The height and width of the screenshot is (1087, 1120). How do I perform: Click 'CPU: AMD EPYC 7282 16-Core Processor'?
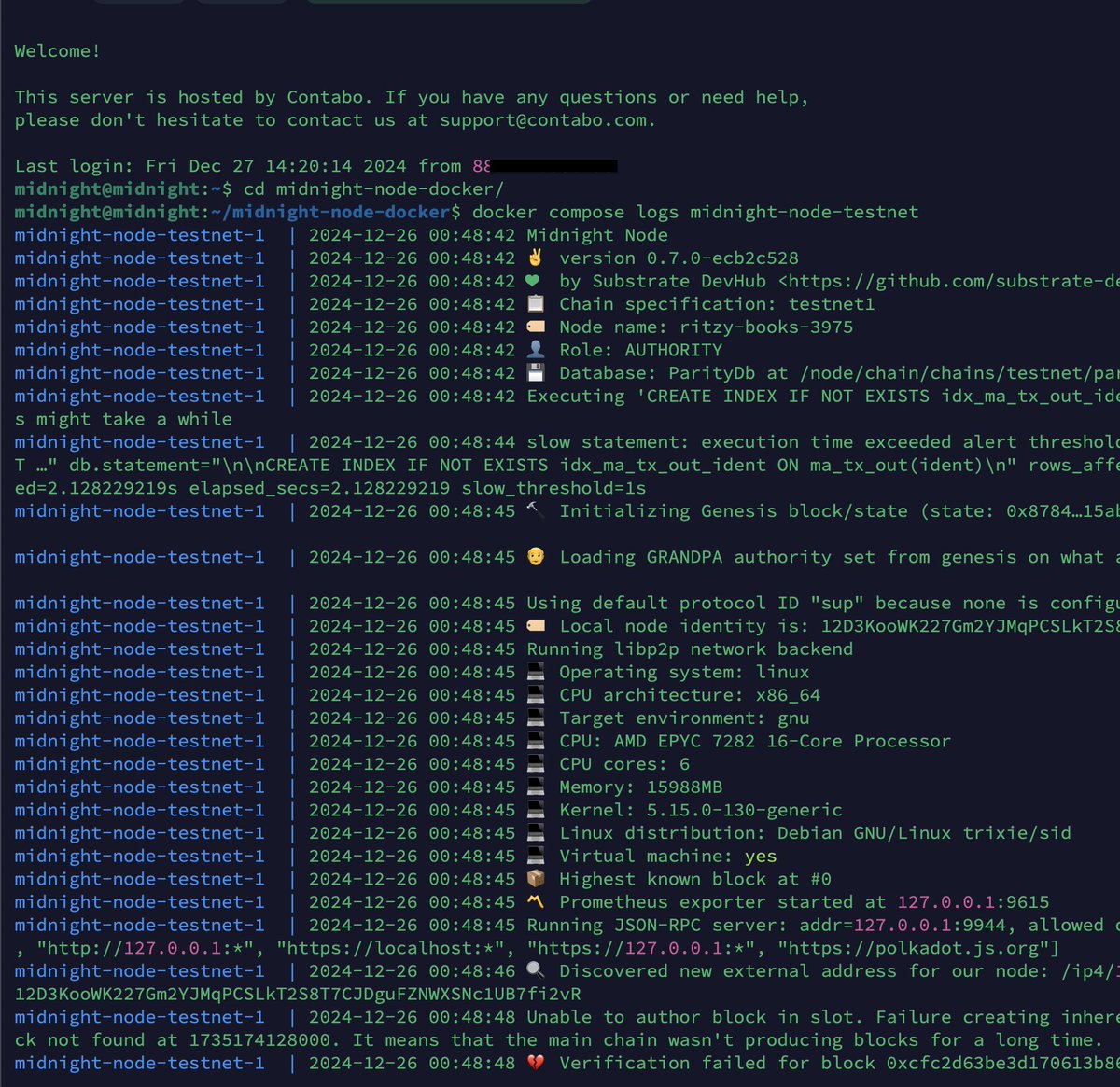(x=755, y=741)
